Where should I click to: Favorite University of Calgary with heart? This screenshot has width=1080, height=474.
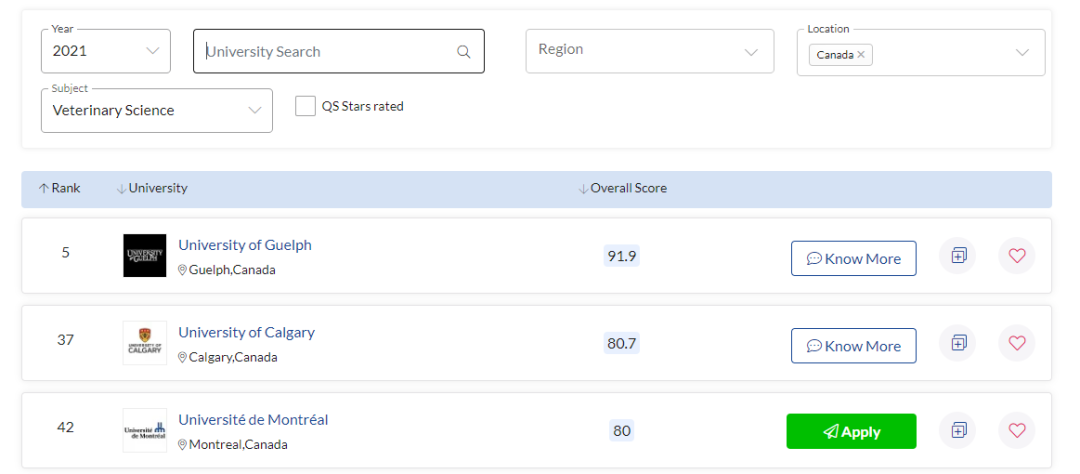click(1017, 342)
